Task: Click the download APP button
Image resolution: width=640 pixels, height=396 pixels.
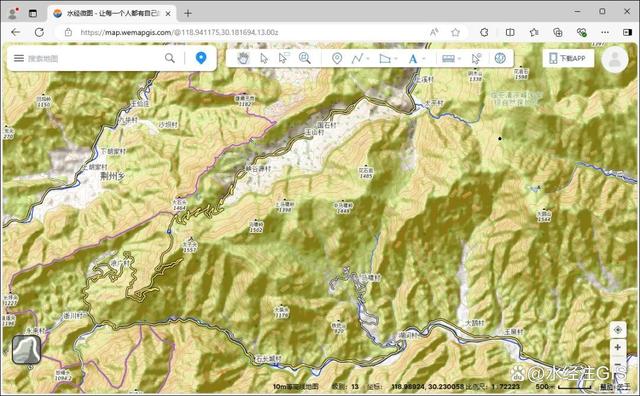Action: [568, 58]
